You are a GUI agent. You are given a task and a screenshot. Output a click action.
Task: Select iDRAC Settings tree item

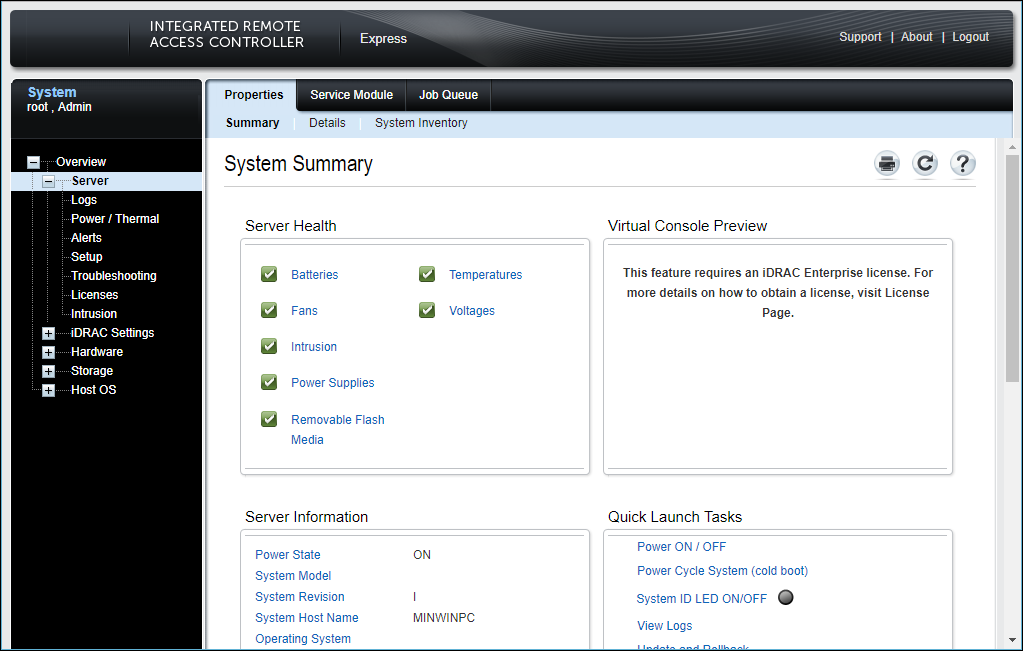[112, 332]
